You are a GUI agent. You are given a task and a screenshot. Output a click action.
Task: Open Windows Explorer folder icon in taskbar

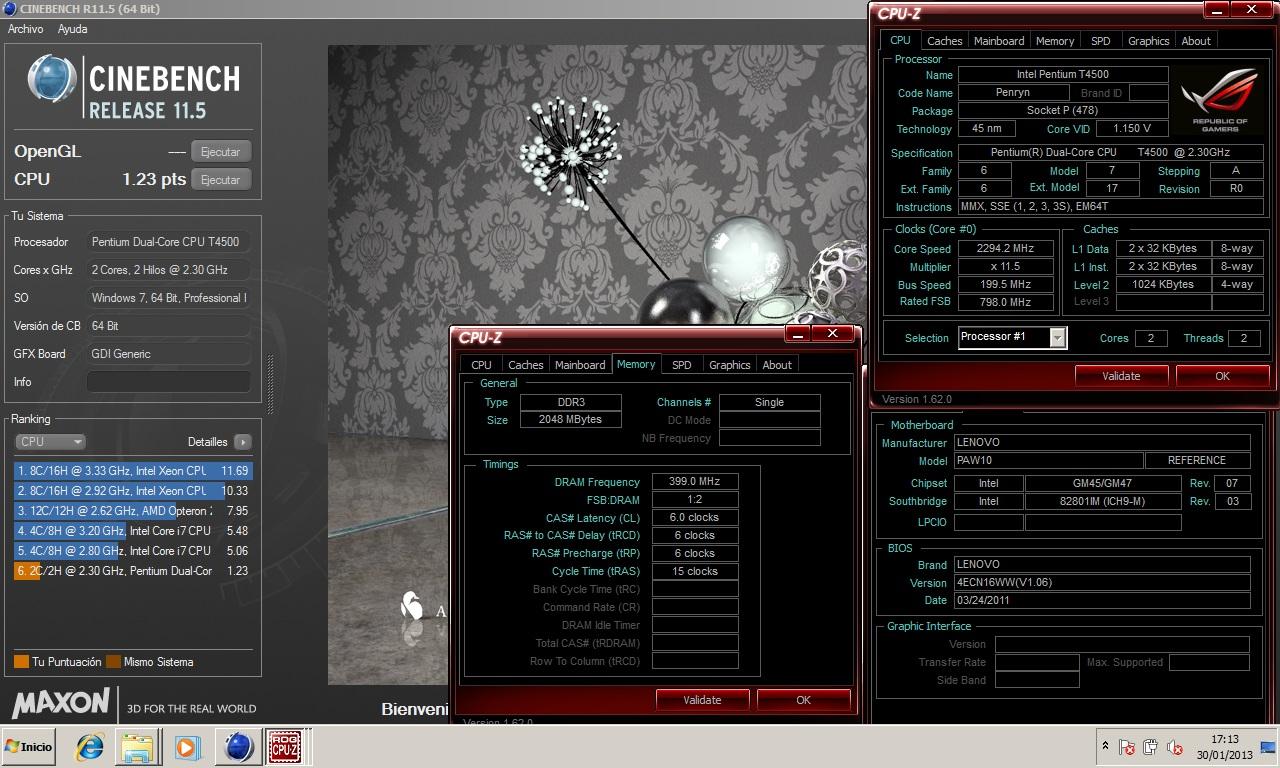138,747
